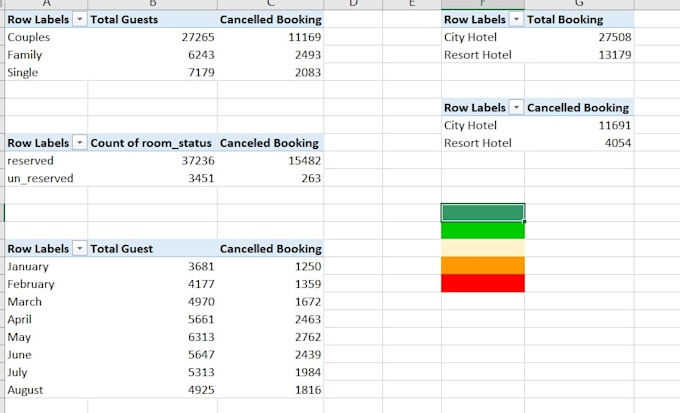Viewport: 680px width, 413px height.
Task: Open Row Labels filter above reserved row
Action: (x=79, y=144)
